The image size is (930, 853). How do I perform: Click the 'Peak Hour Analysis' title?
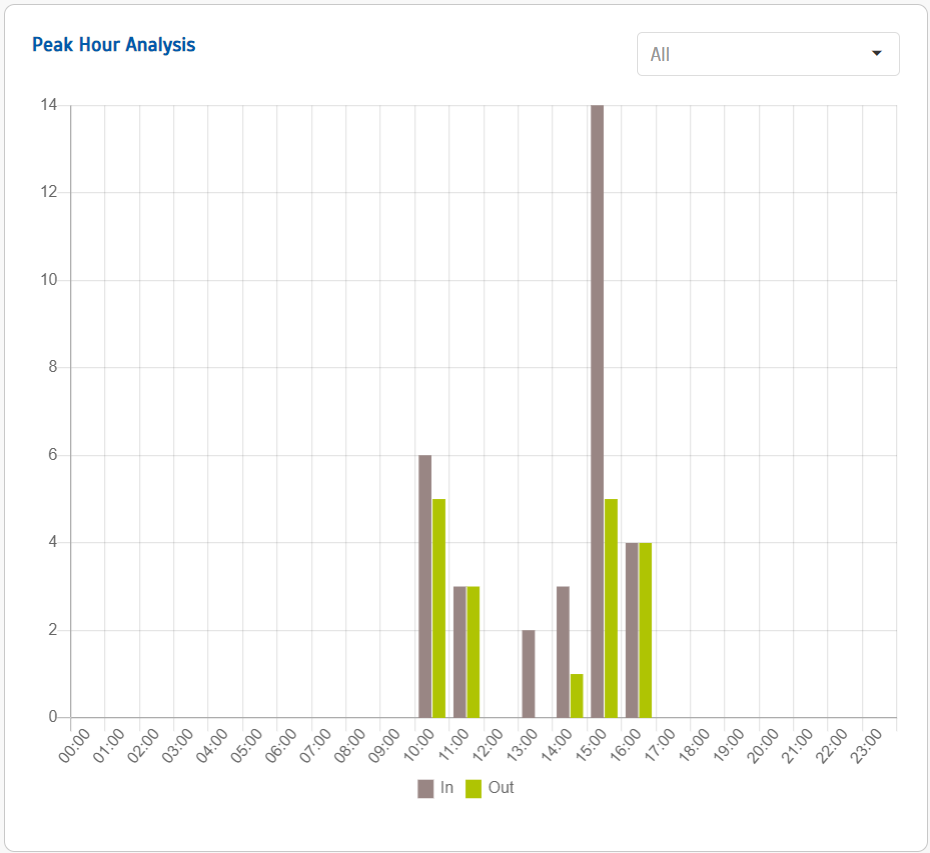tap(113, 45)
